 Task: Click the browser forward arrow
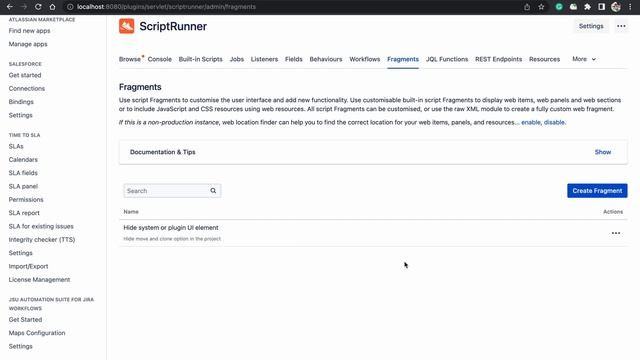pos(24,7)
